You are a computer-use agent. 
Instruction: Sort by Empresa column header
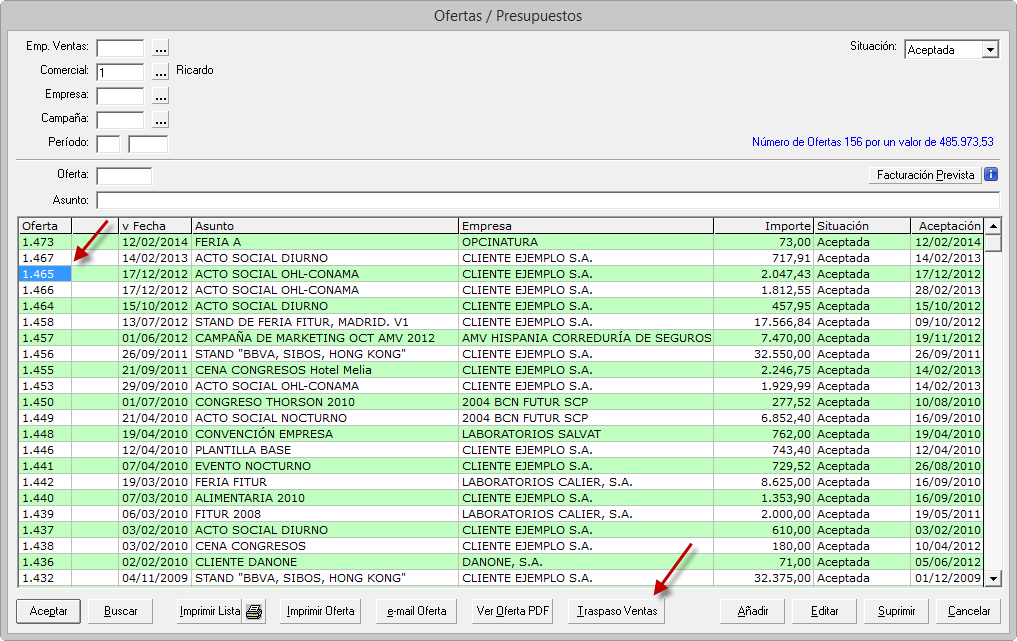pyautogui.click(x=586, y=226)
